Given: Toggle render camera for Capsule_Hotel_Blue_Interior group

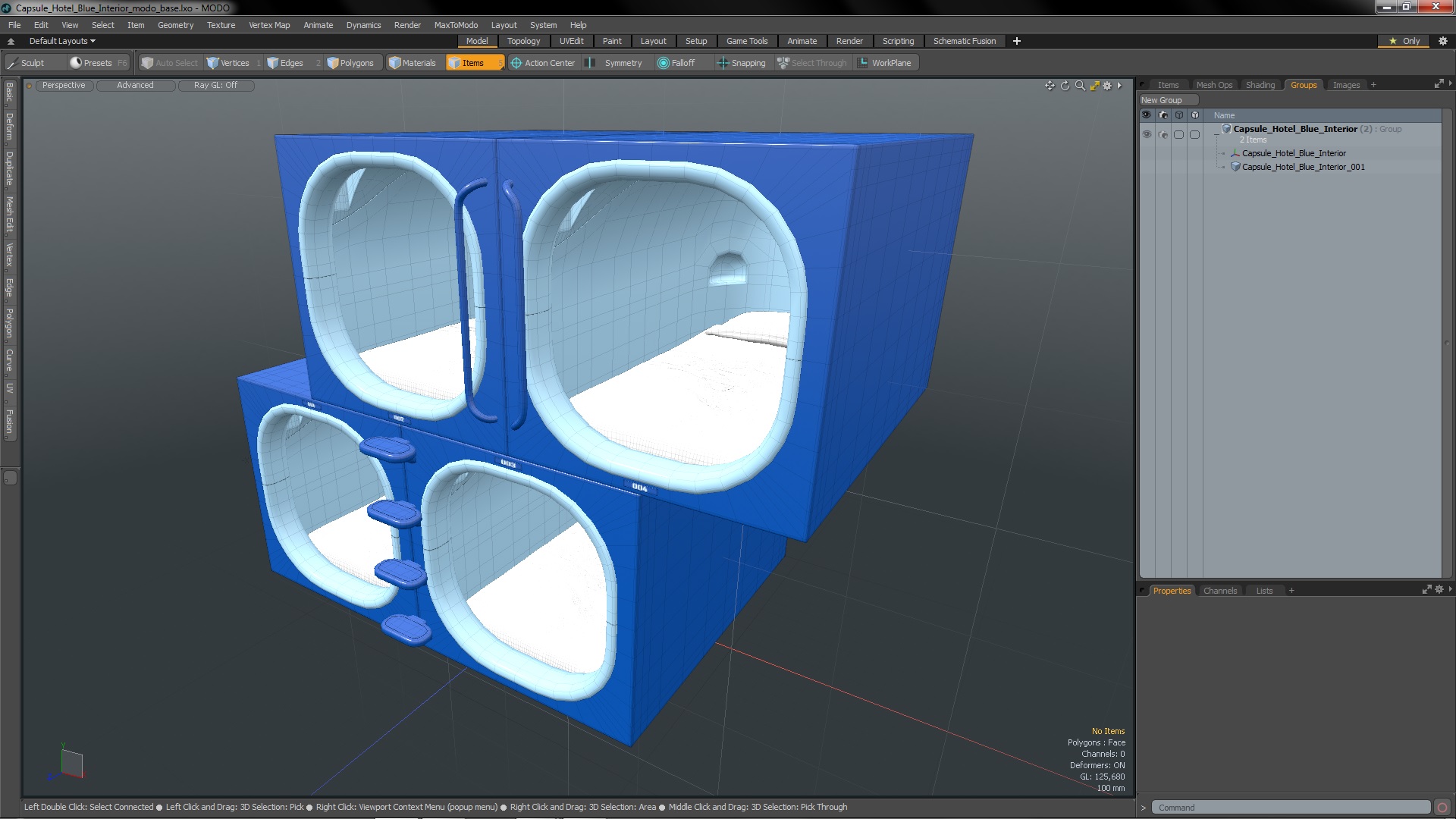Looking at the screenshot, I should pyautogui.click(x=1163, y=134).
